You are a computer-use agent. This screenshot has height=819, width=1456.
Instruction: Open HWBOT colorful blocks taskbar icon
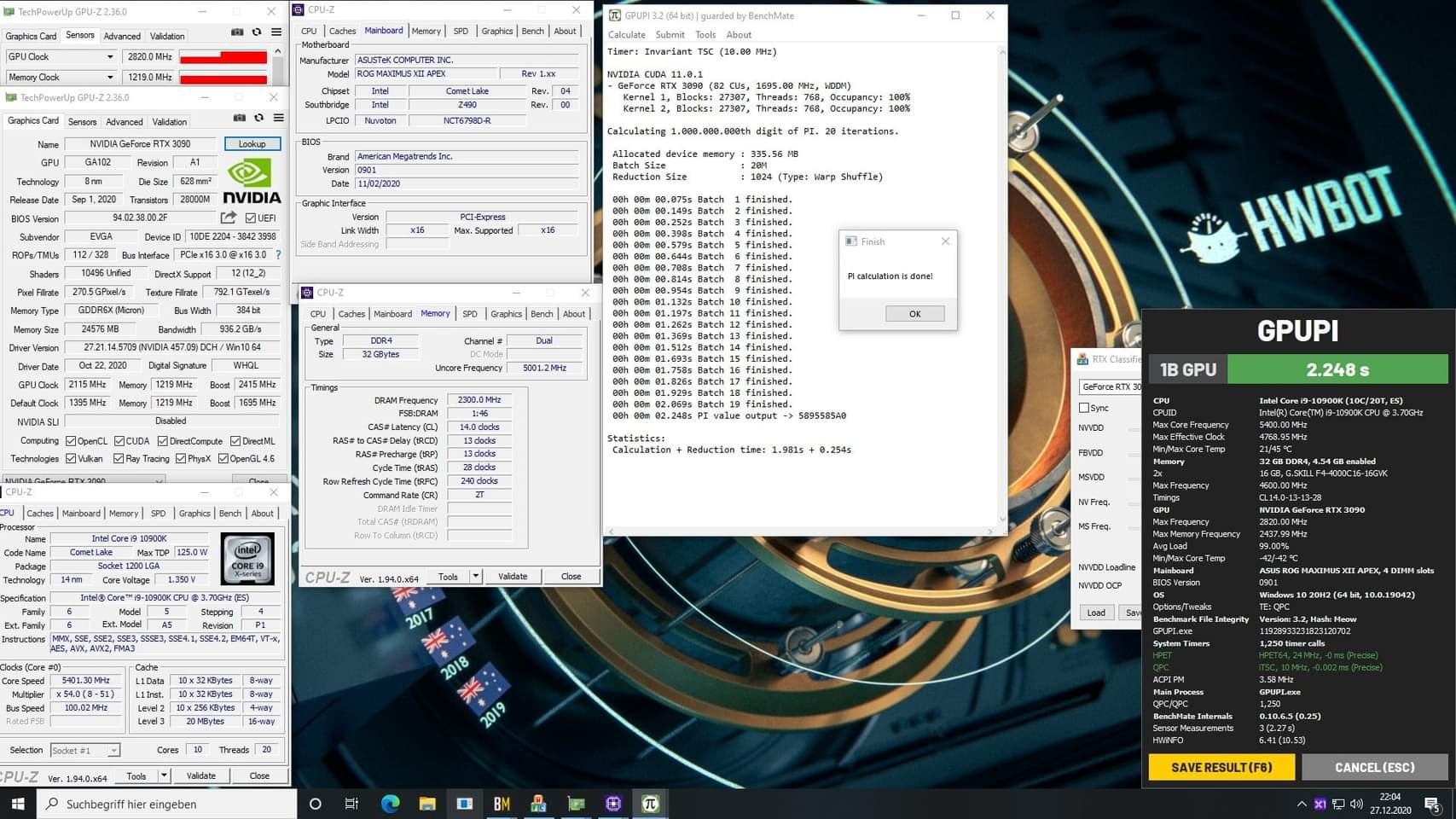538,804
